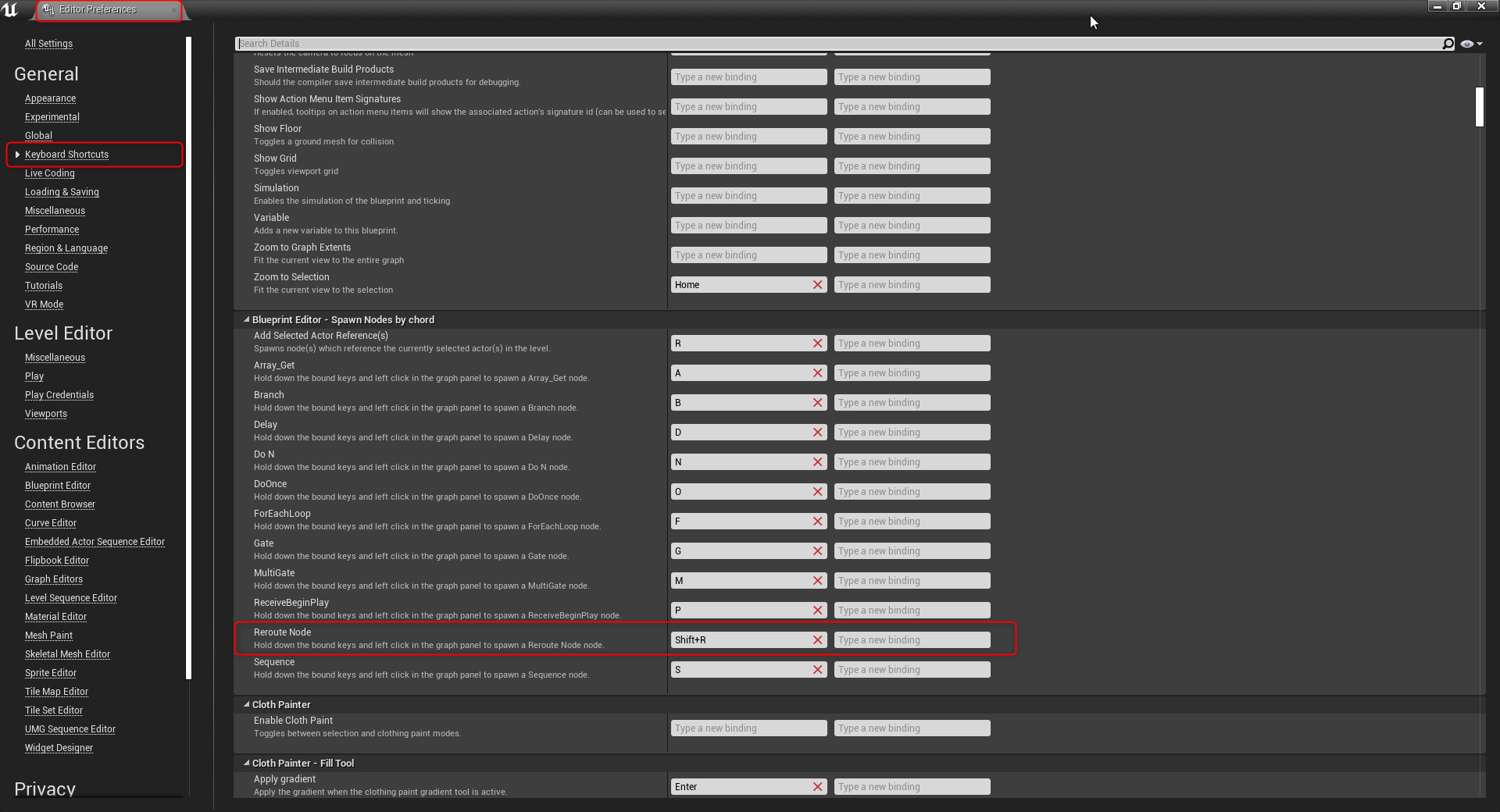Delete the Shift+R binding for Reroute Node

817,640
